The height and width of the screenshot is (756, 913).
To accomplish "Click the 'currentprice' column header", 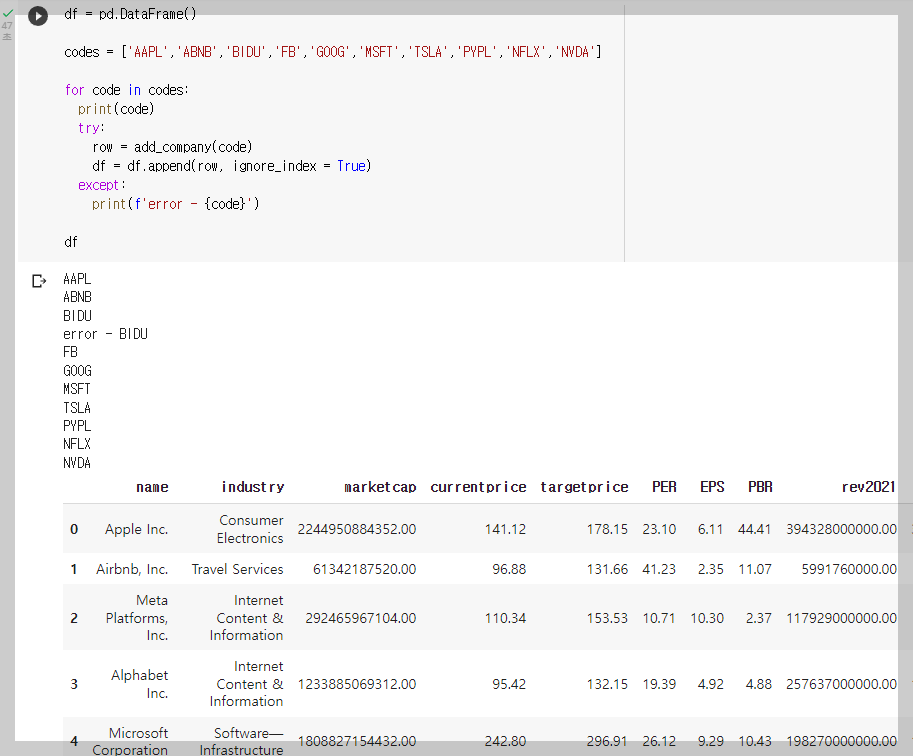I will click(478, 487).
